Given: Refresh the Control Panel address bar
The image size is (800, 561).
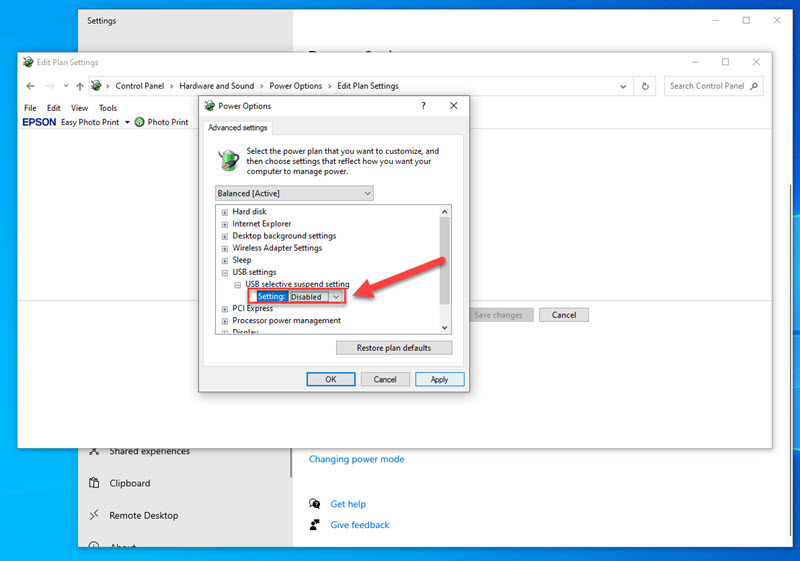Looking at the screenshot, I should [x=645, y=86].
